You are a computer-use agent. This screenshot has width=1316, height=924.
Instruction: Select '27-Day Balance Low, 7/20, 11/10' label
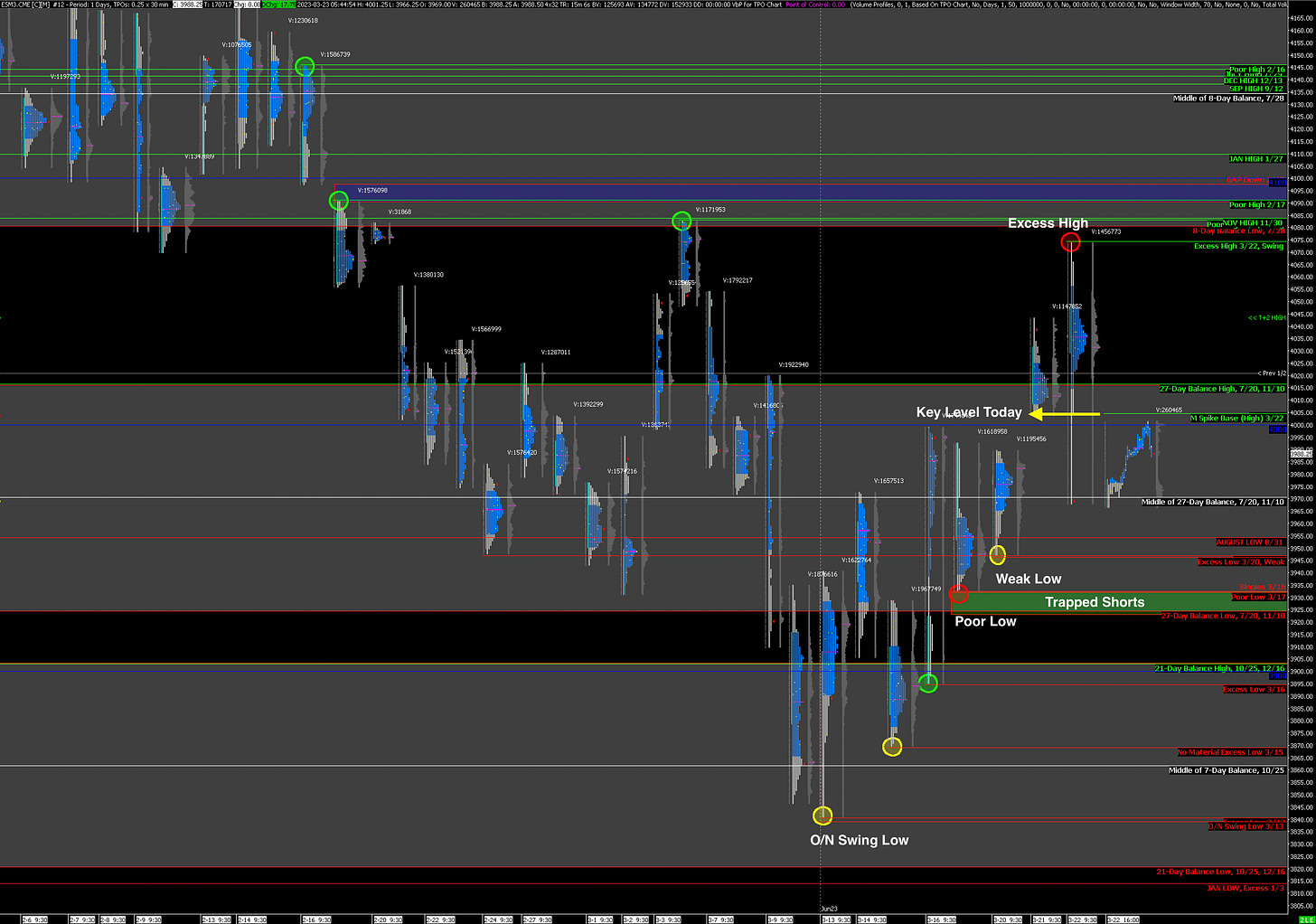1223,616
